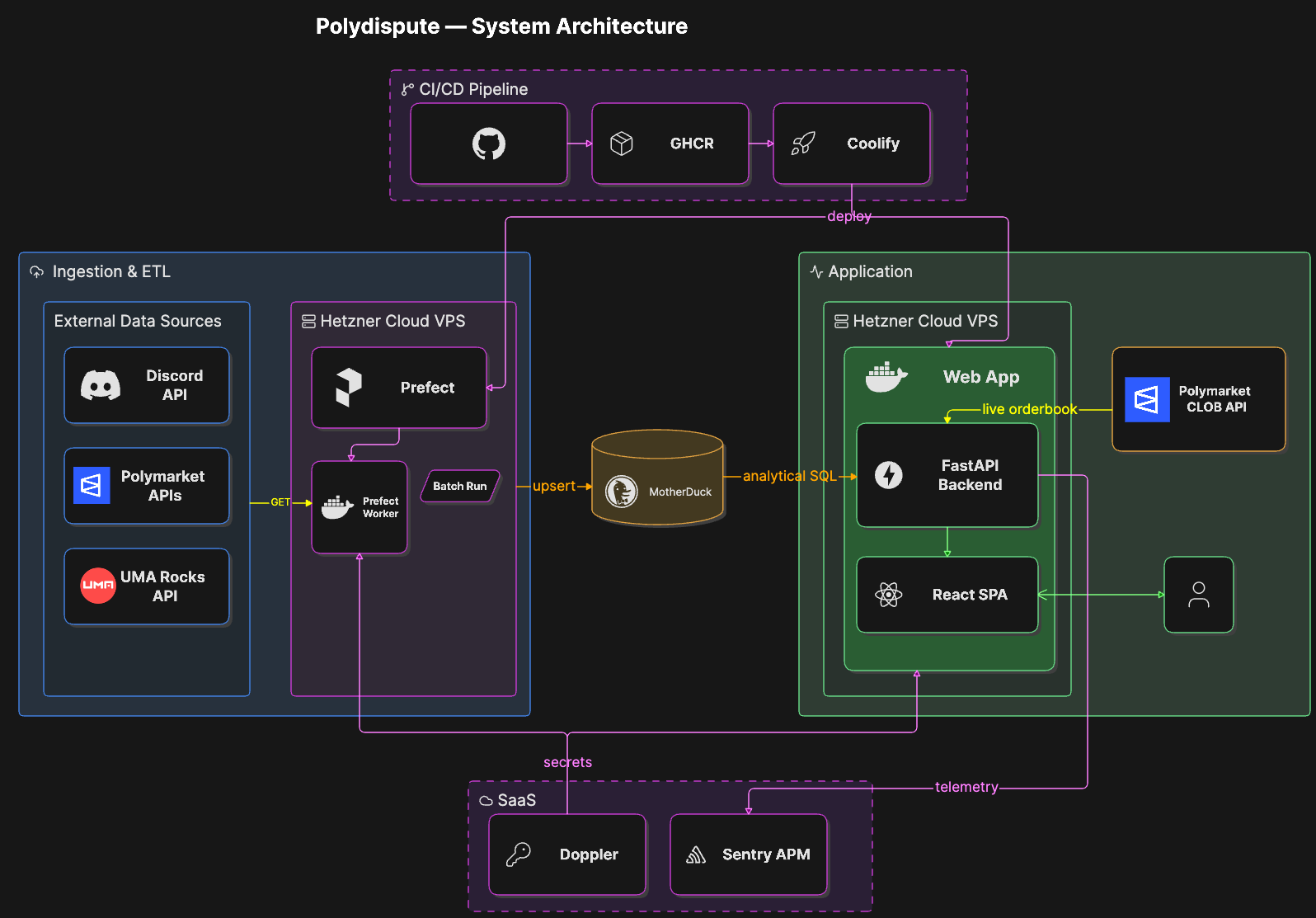Select the MotherDuck database cylinder
The image size is (1316, 918).
pos(658,478)
